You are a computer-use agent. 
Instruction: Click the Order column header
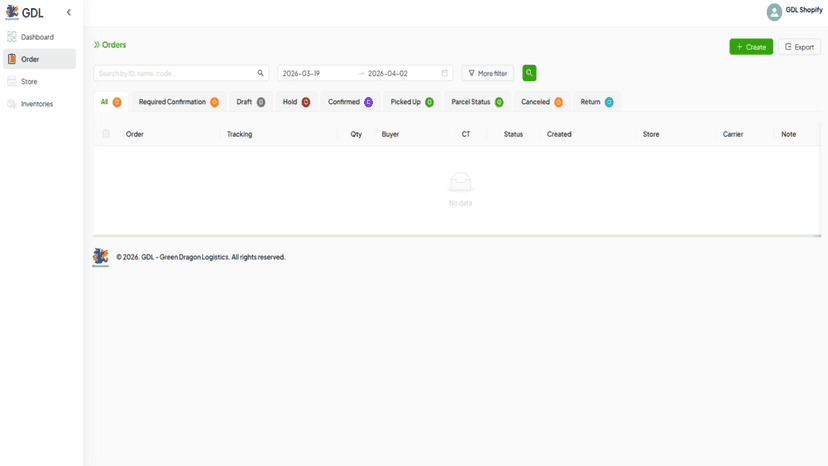[x=135, y=134]
